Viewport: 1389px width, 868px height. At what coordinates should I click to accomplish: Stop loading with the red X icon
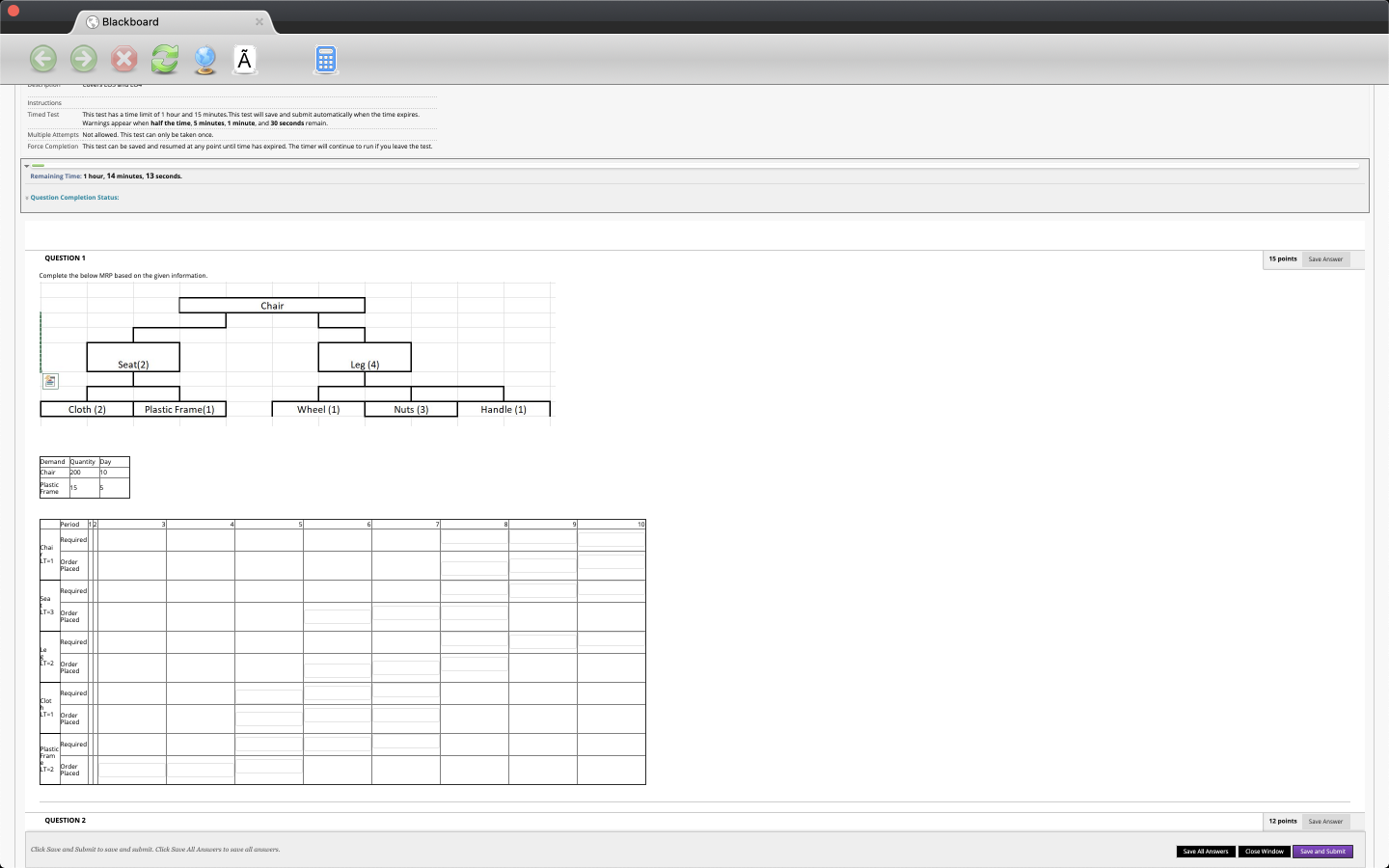pyautogui.click(x=124, y=59)
